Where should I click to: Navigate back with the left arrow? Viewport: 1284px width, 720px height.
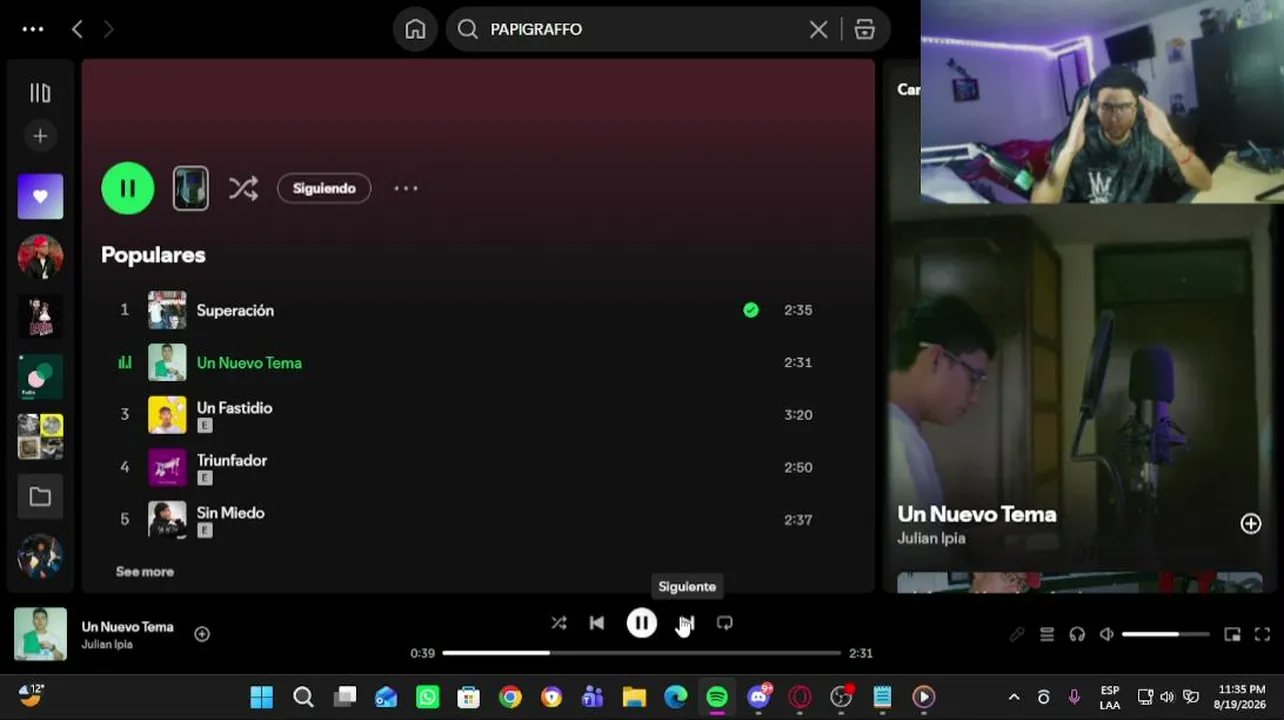77,29
